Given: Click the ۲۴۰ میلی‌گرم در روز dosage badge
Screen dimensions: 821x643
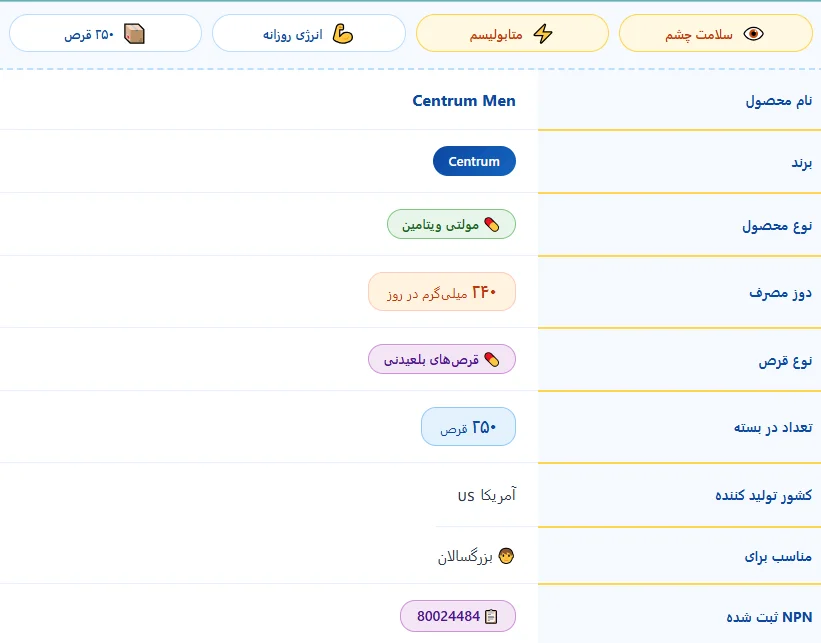Looking at the screenshot, I should click(442, 292).
